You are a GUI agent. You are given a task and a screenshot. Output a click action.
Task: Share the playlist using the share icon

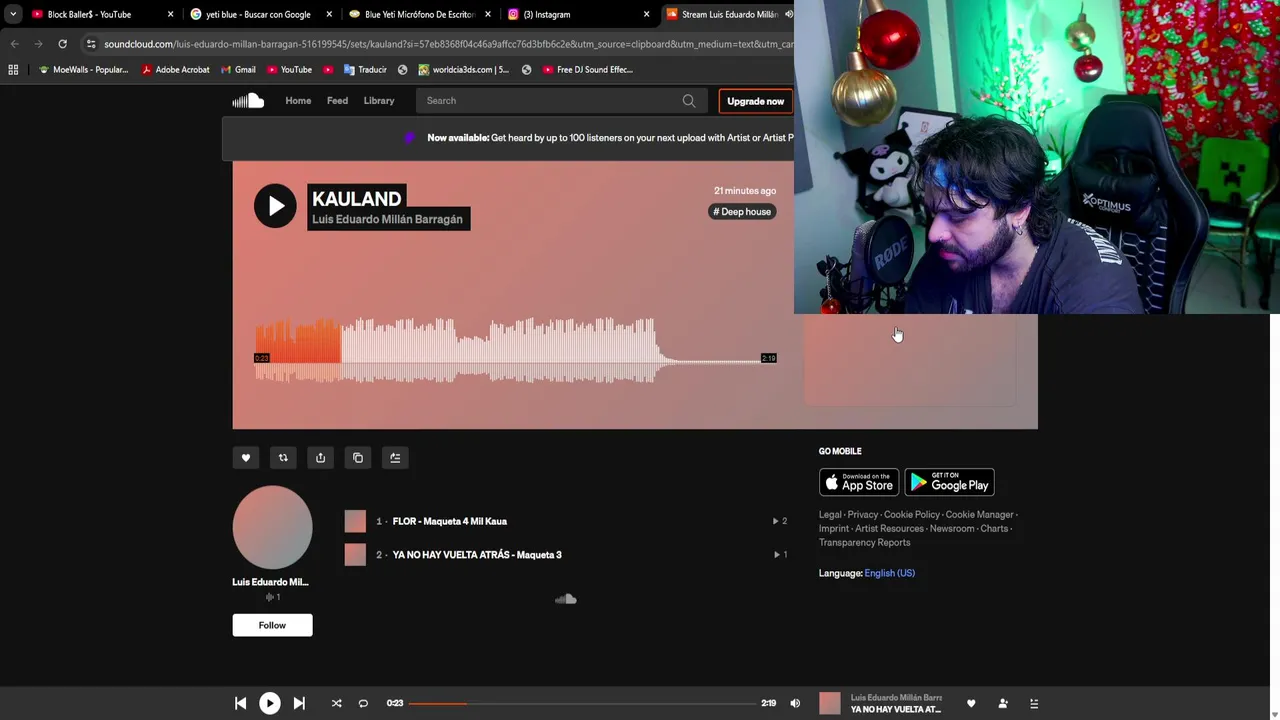pos(320,458)
